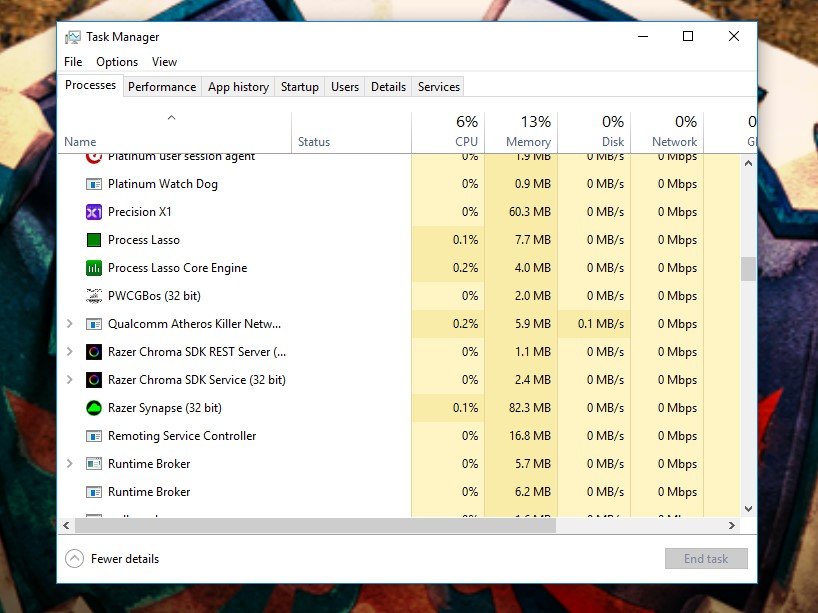Click the End task button
This screenshot has width=818, height=613.
point(706,559)
